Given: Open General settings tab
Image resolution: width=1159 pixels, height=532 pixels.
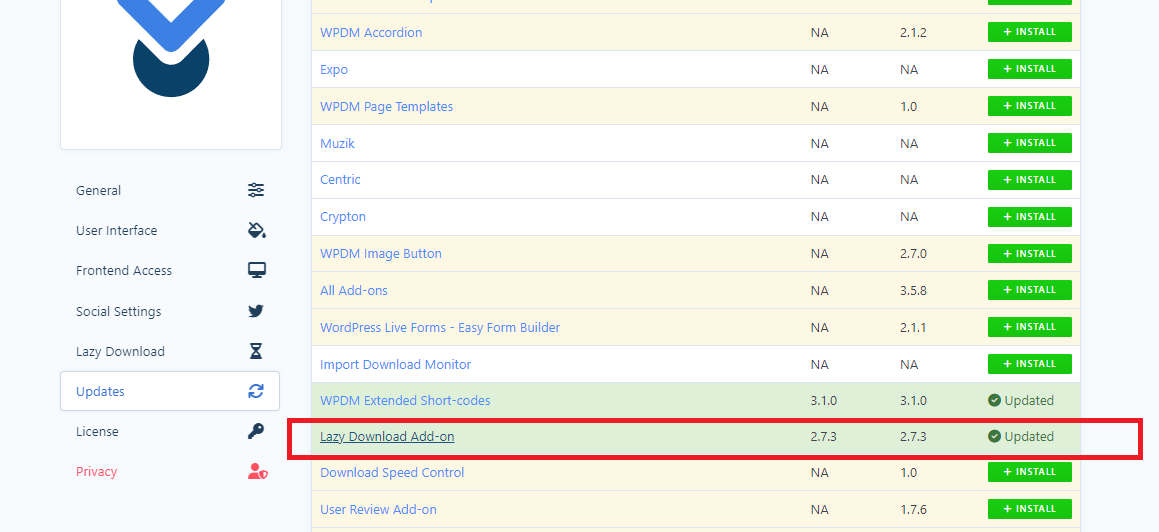Looking at the screenshot, I should pos(170,191).
